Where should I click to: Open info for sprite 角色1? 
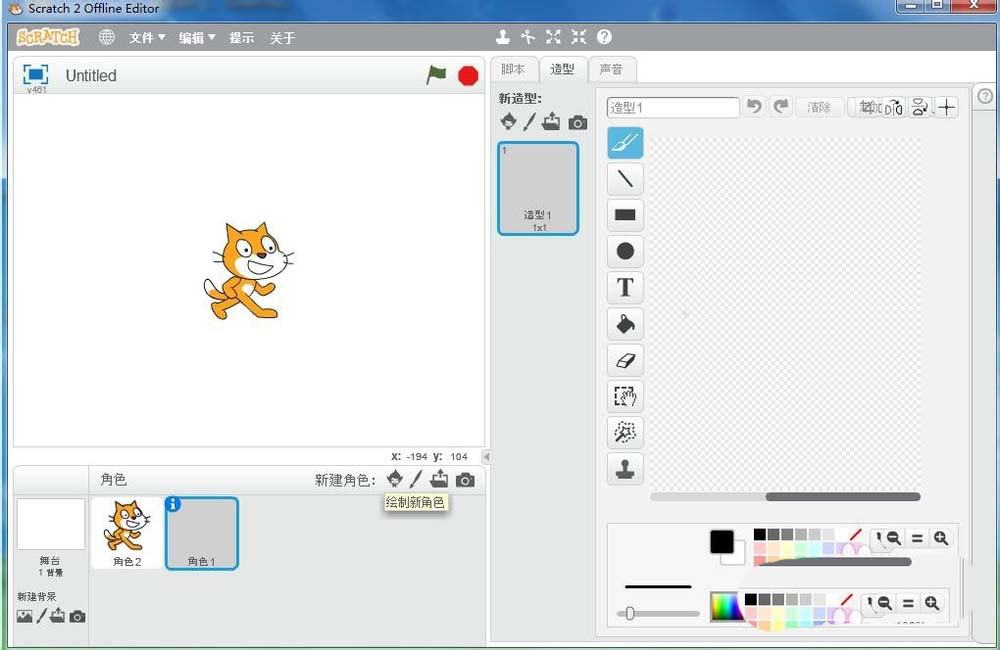click(x=173, y=504)
